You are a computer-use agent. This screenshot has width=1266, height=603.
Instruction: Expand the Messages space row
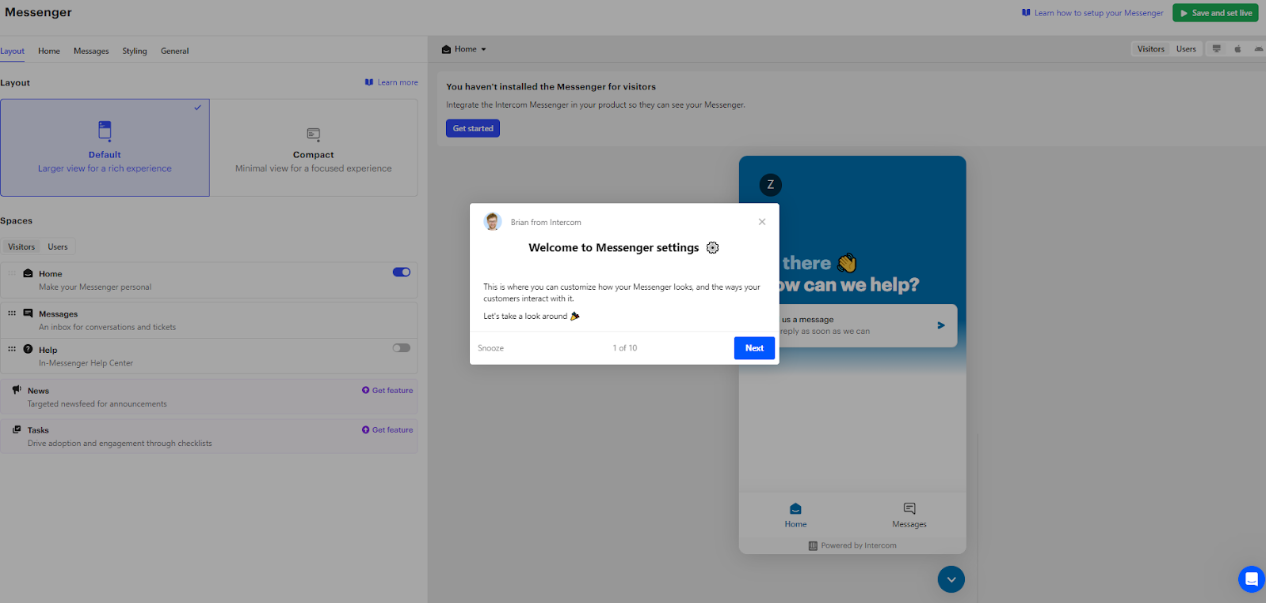point(209,319)
